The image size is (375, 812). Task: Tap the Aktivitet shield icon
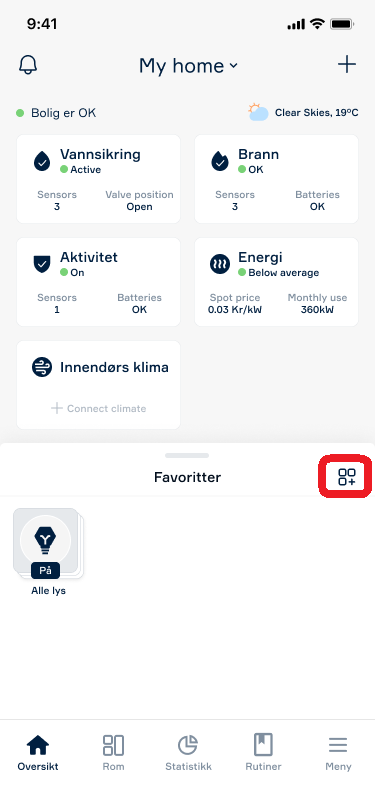pos(42,264)
